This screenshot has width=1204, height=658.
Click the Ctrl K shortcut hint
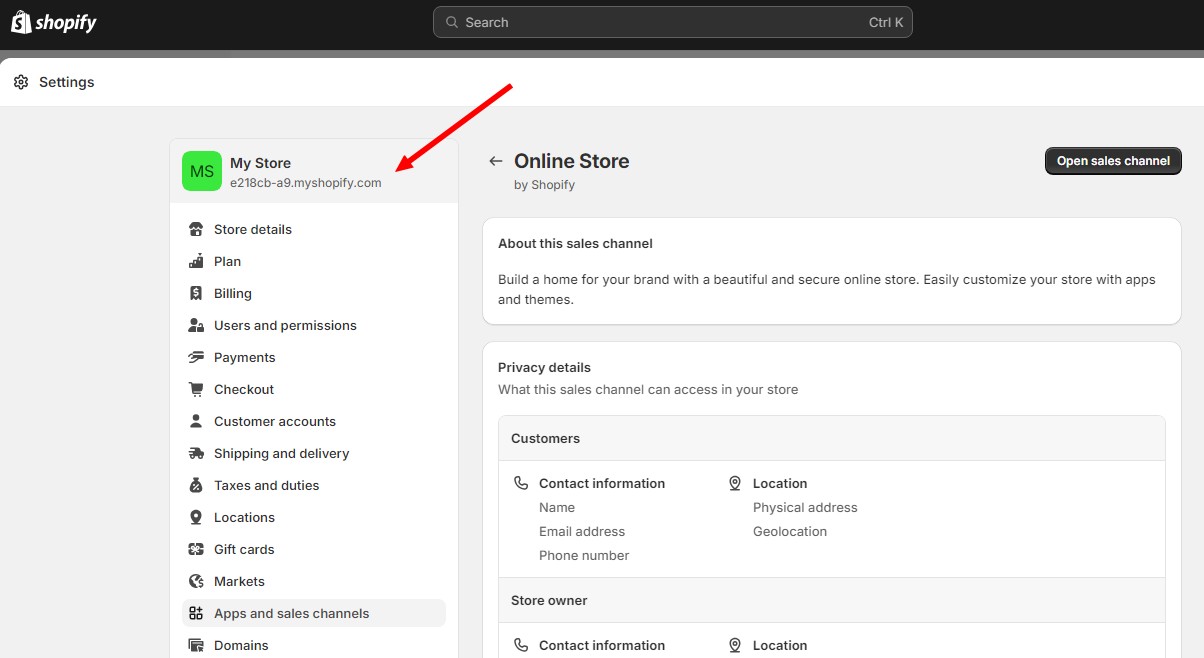(x=886, y=22)
